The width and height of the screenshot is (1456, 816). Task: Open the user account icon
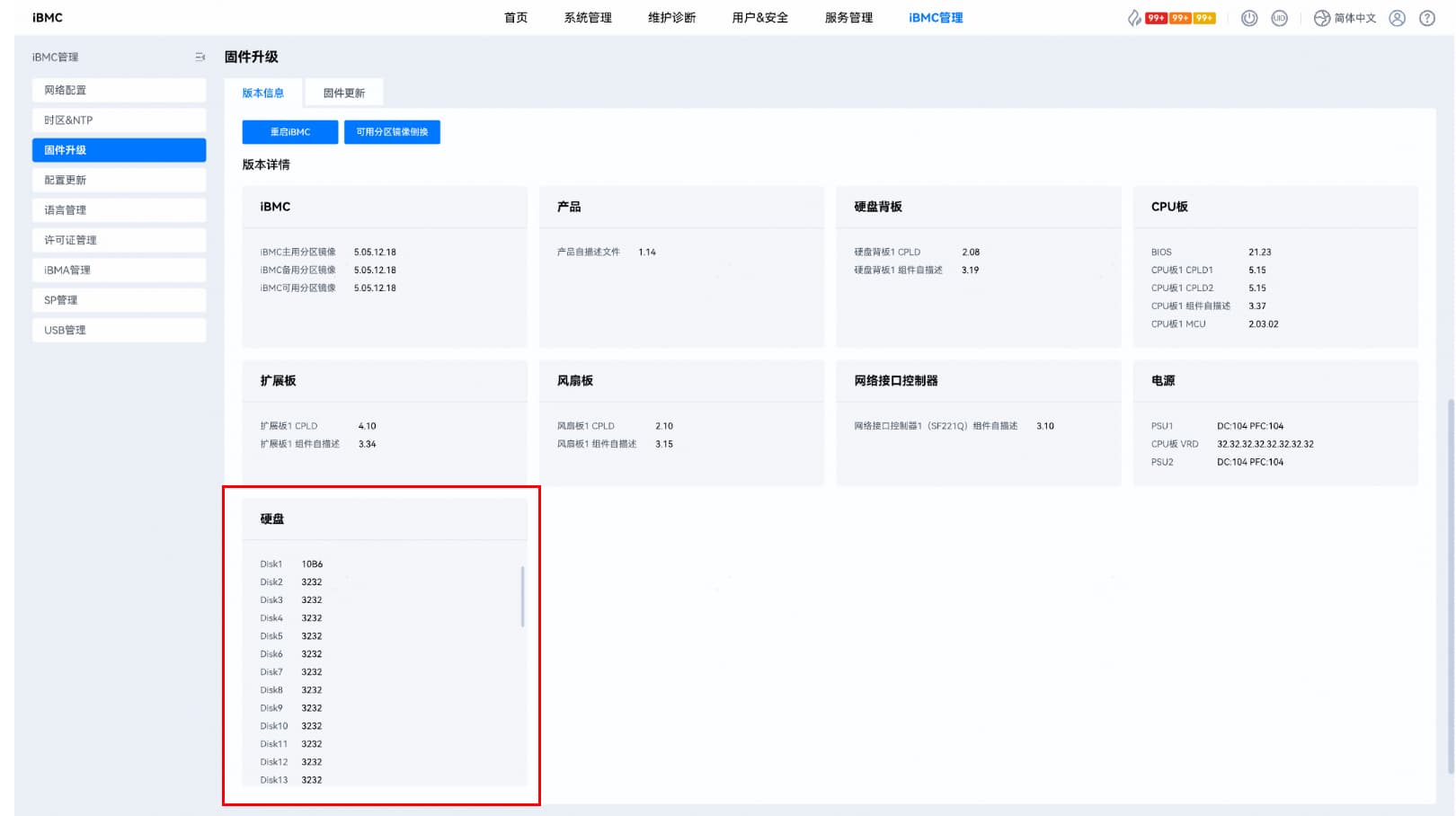coord(1397,18)
